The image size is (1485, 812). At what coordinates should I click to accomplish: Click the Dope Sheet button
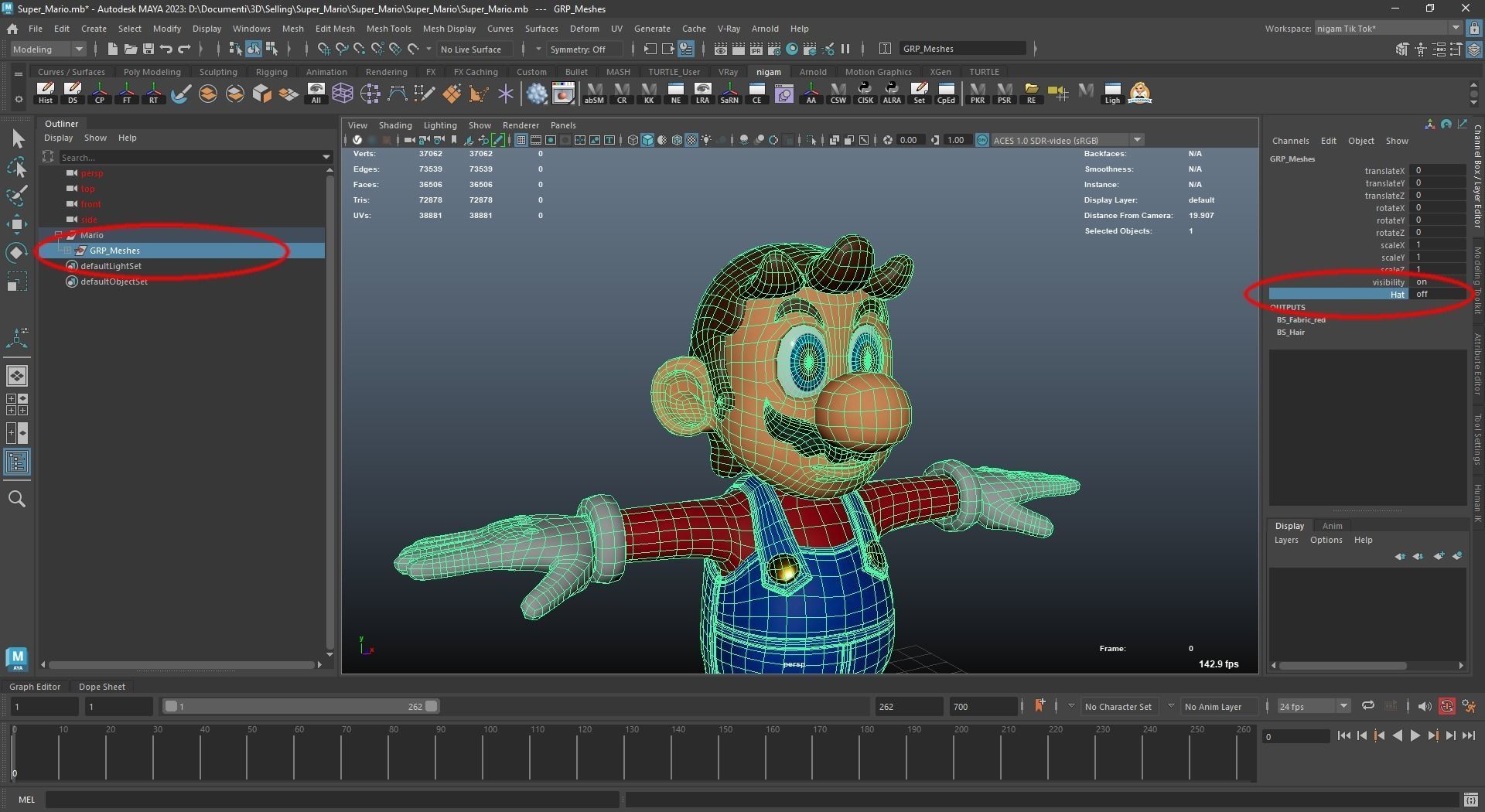coord(101,687)
